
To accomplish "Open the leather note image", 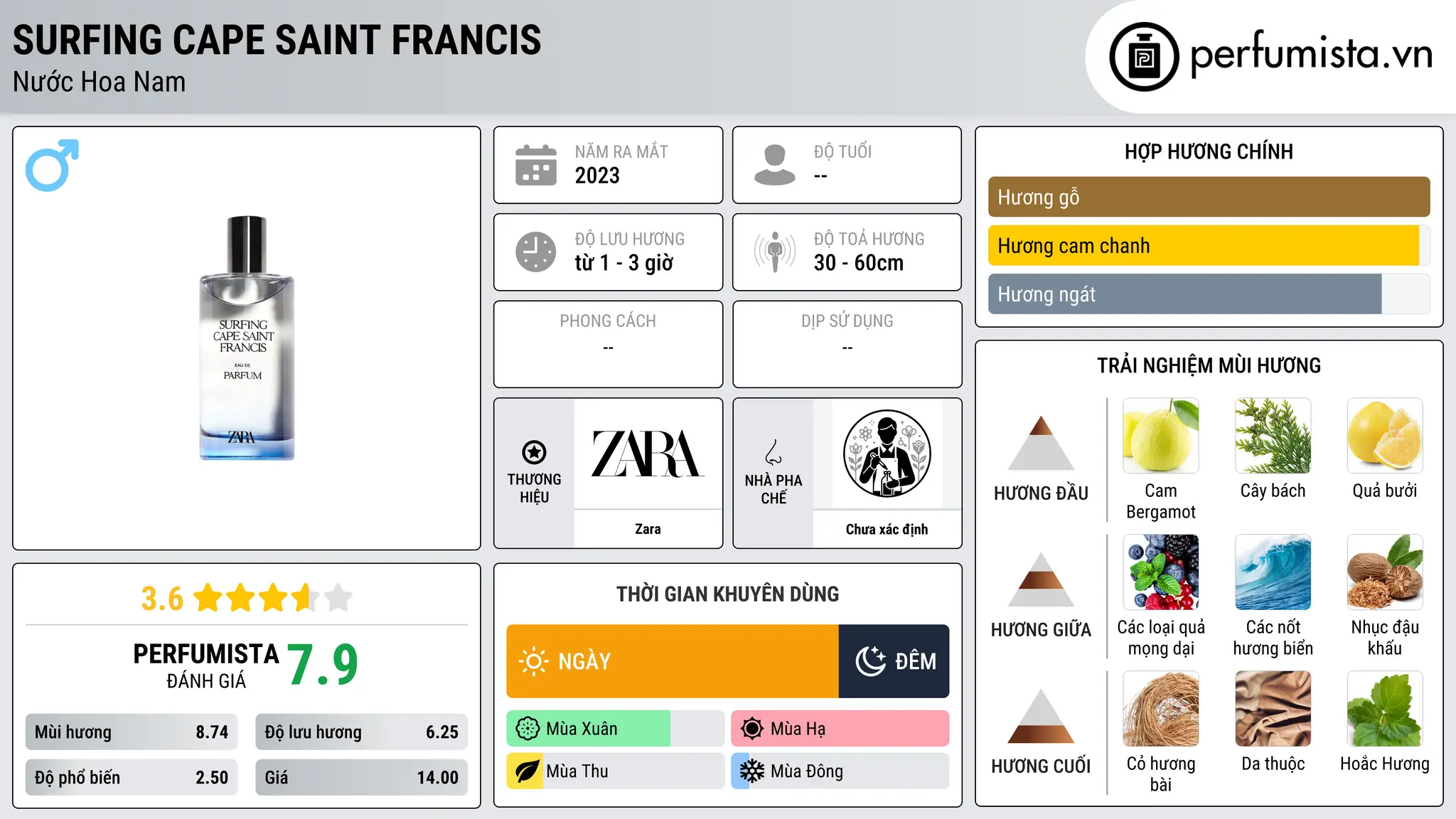I will point(1273,709).
